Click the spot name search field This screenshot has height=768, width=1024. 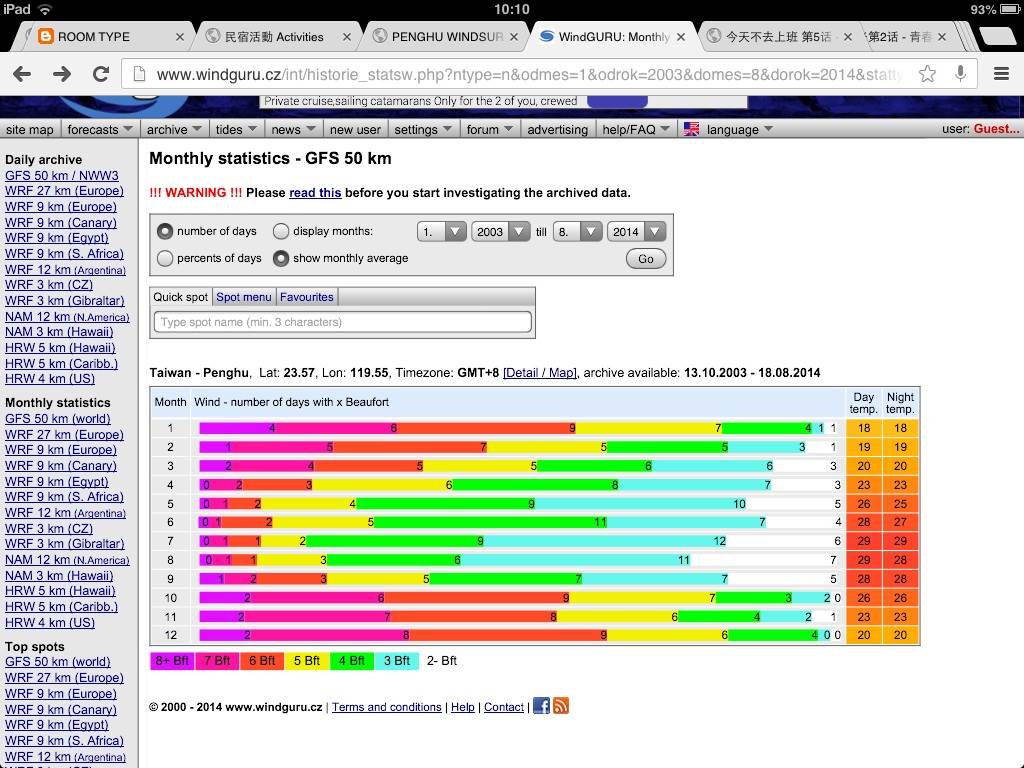coord(343,322)
